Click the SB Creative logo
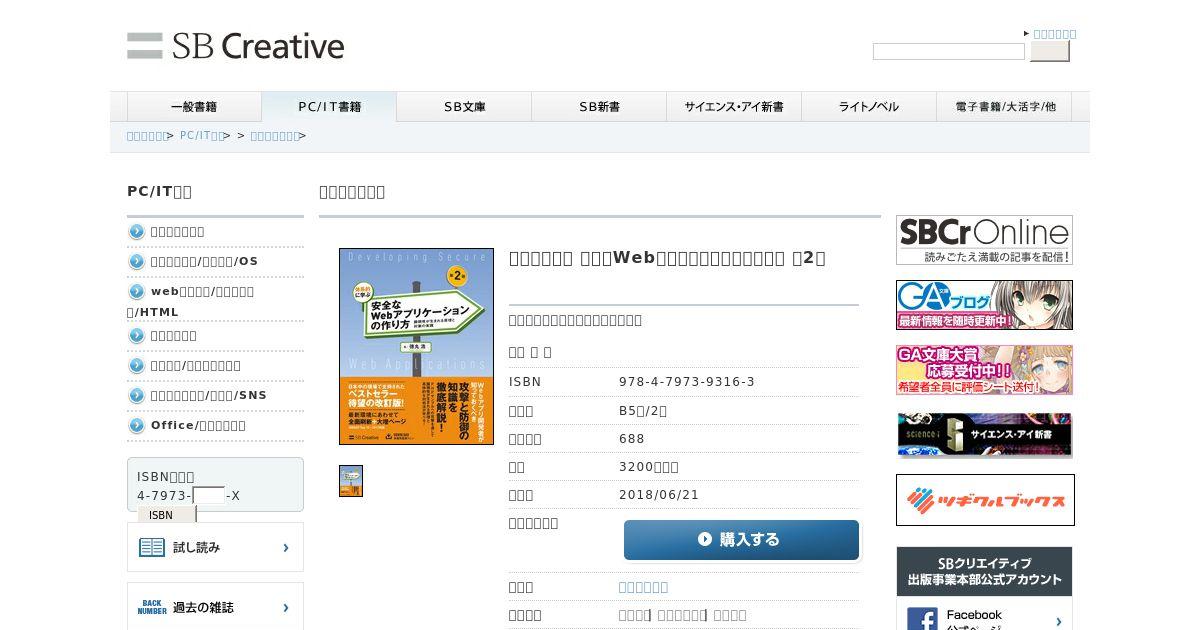Screen dimensions: 1200x630 point(235,46)
